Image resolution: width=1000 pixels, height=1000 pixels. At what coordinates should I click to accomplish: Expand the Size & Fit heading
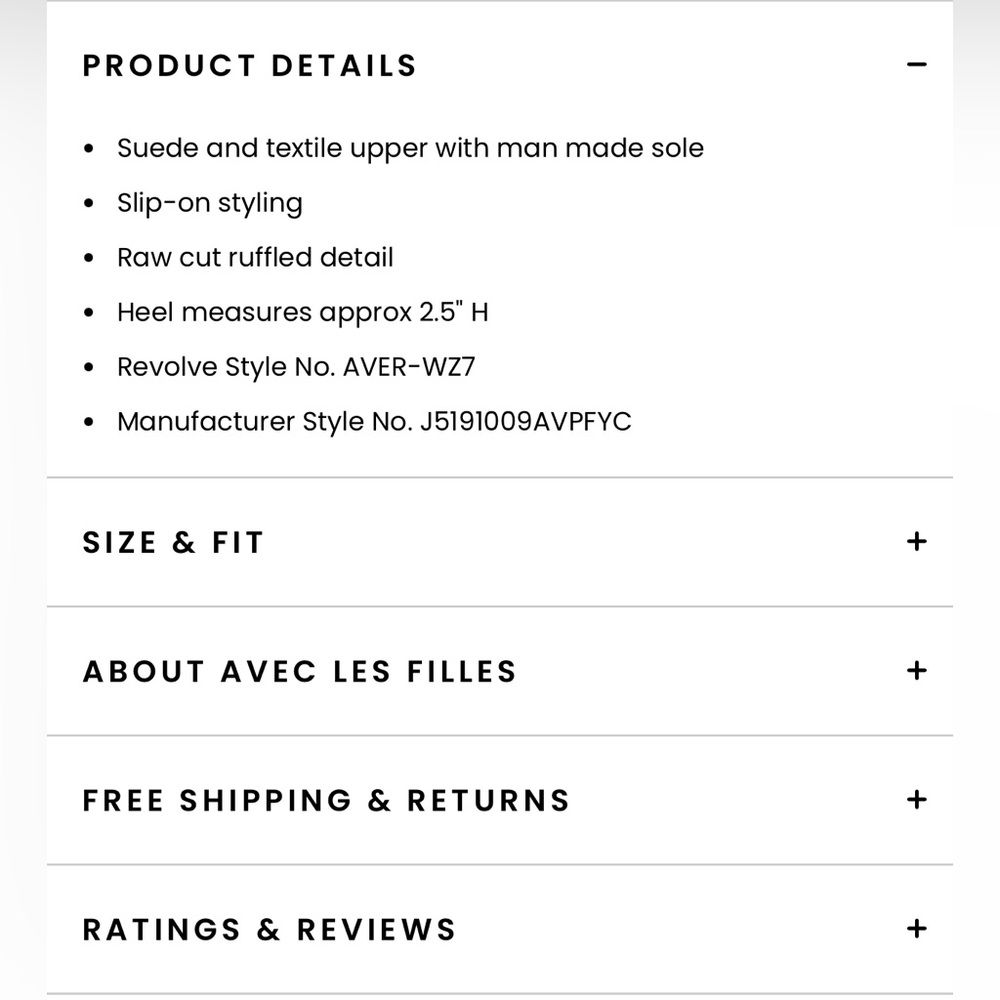tap(173, 543)
